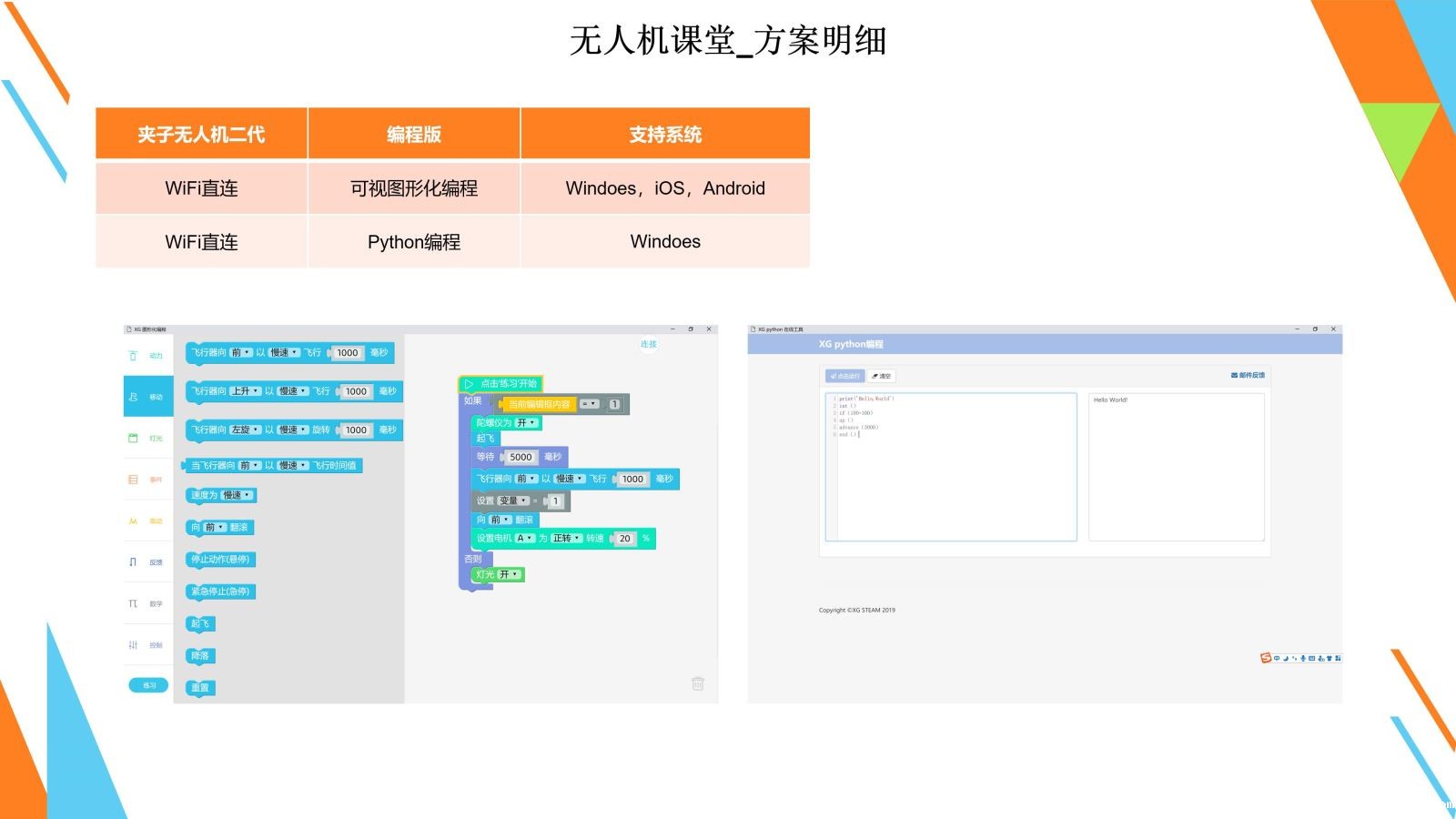Open the 动力 category icon in the sidebar
Screen dimensions: 1456x819
(x=133, y=356)
